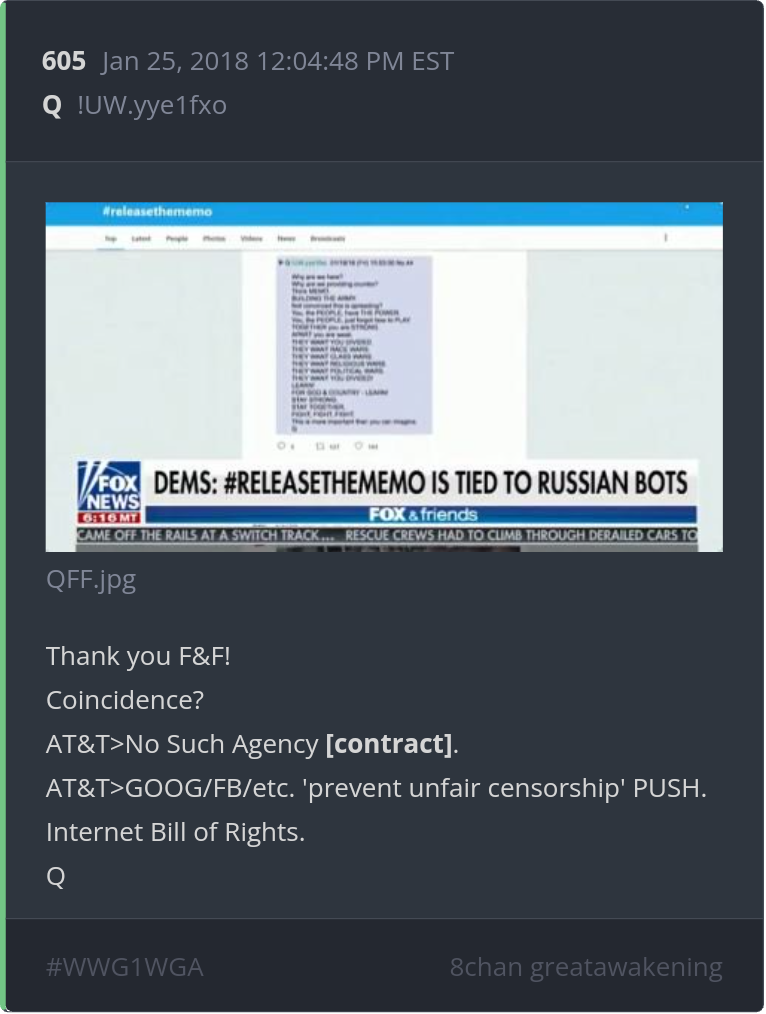Open the 8chan greatawakening board link
Viewport: 766px width, 1014px height.
(x=586, y=967)
